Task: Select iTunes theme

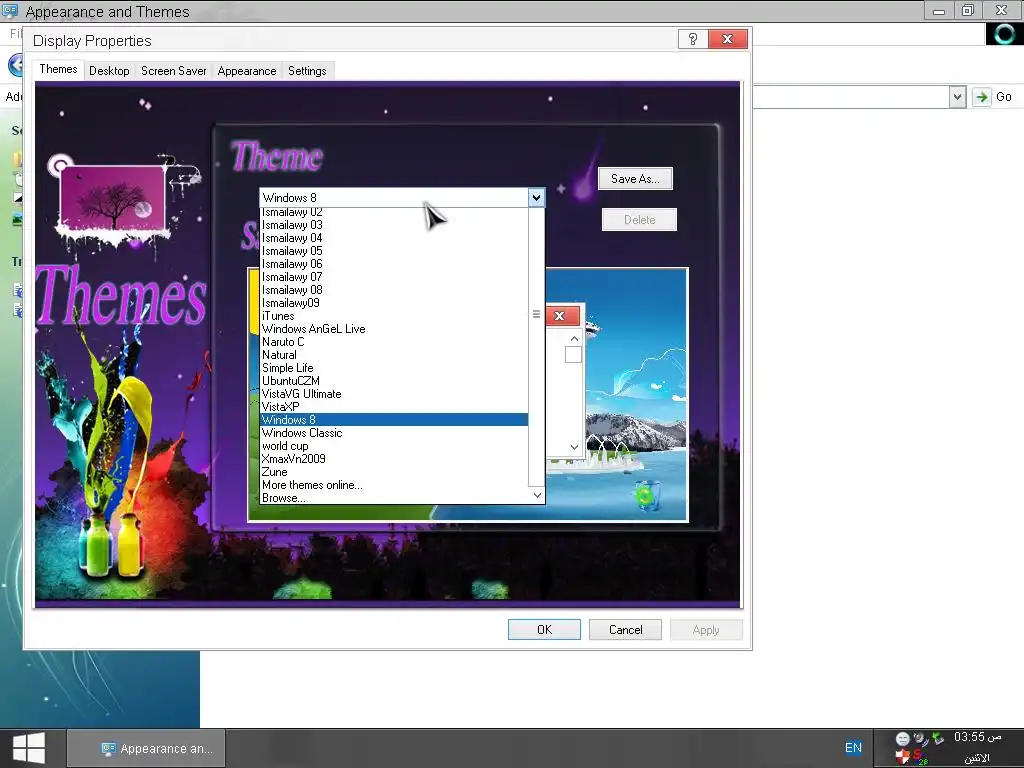Action: [x=394, y=316]
